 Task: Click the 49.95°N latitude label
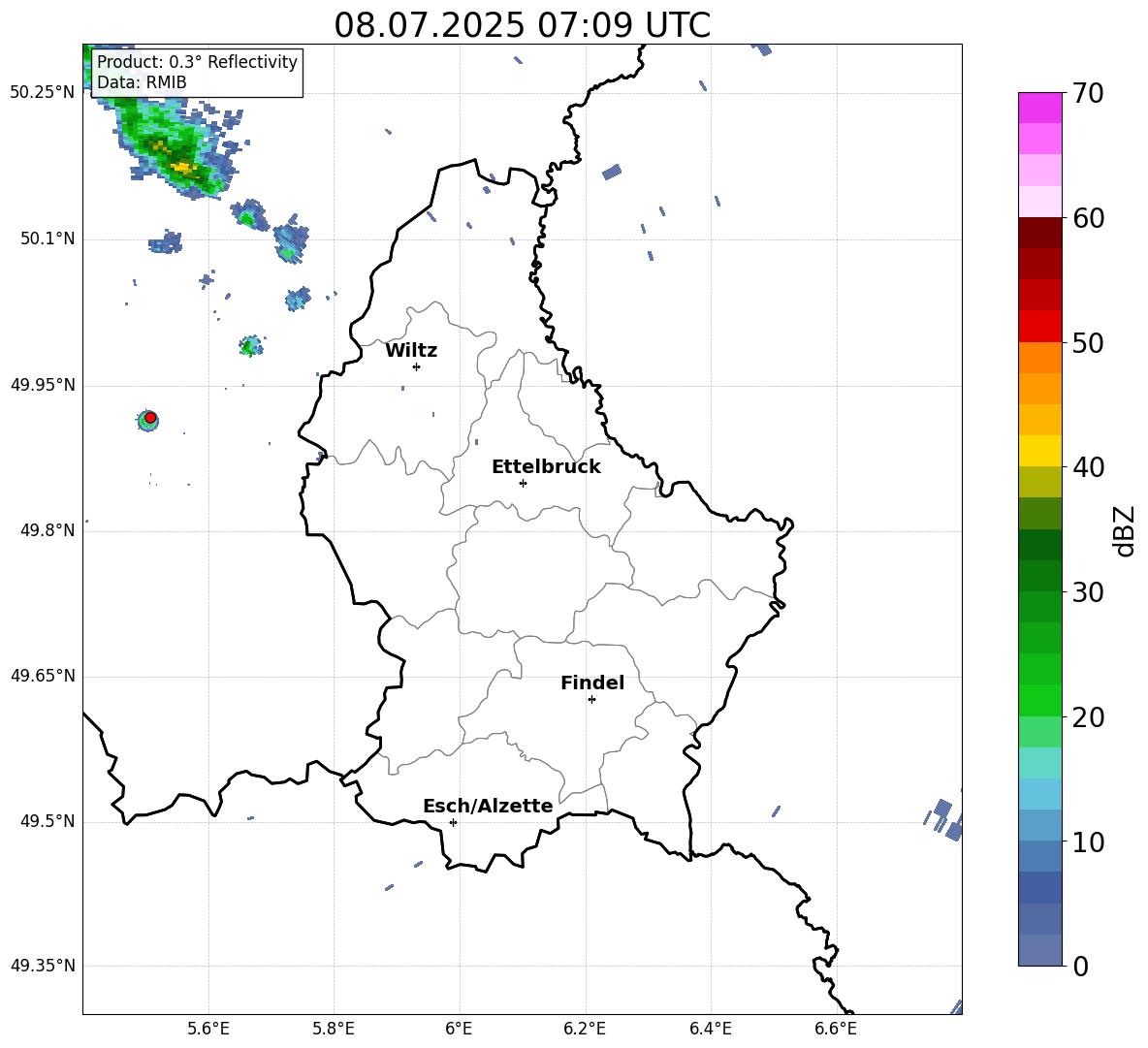point(43,385)
